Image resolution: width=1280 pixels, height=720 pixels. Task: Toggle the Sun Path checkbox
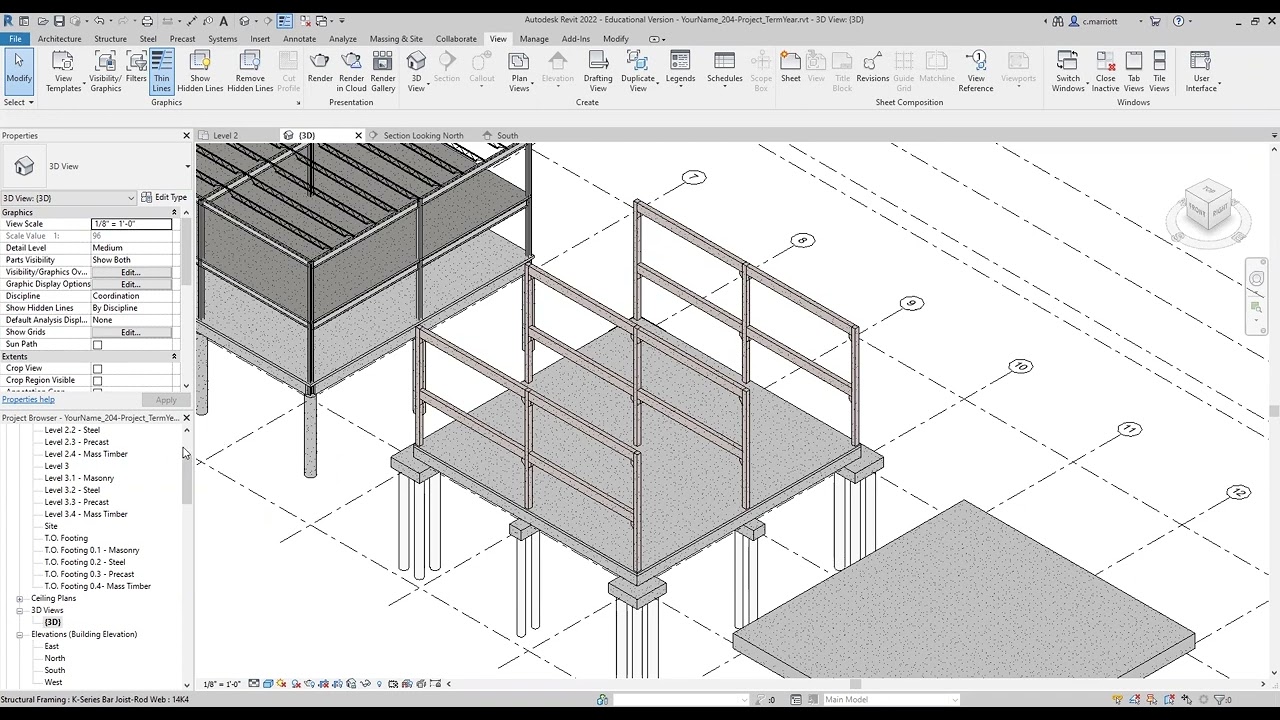click(x=97, y=345)
